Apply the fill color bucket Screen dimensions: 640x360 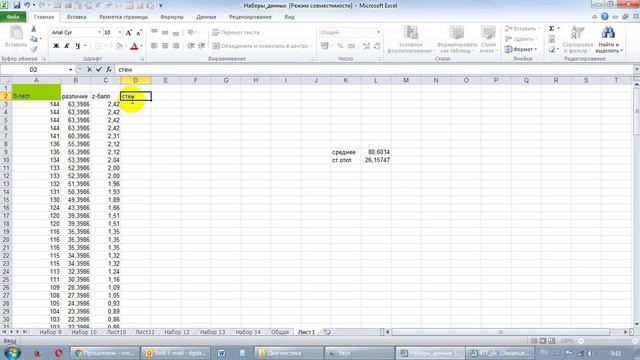click(119, 46)
